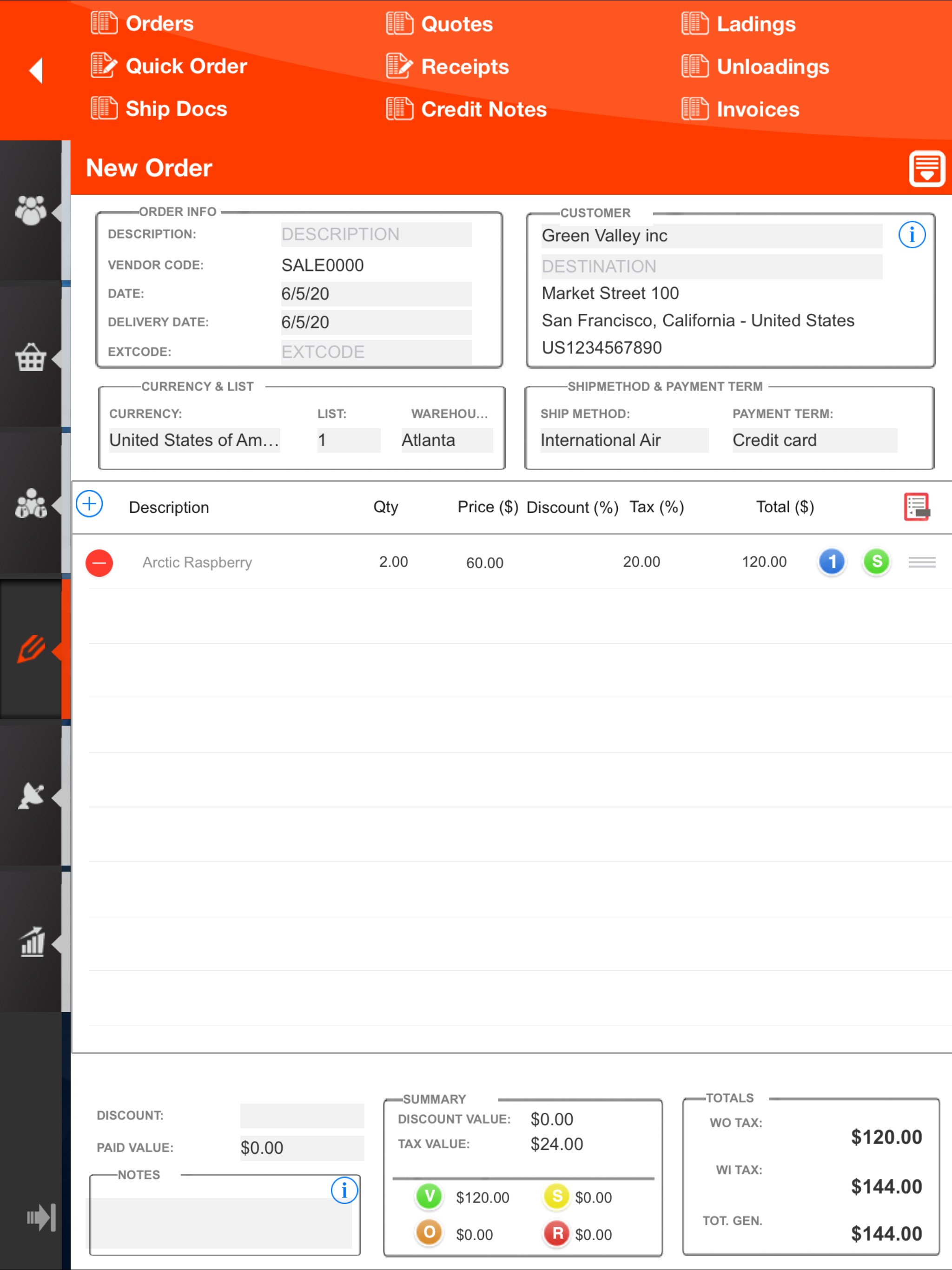Click the green S badge on Arctic Raspberry row
952x1270 pixels.
[x=876, y=562]
